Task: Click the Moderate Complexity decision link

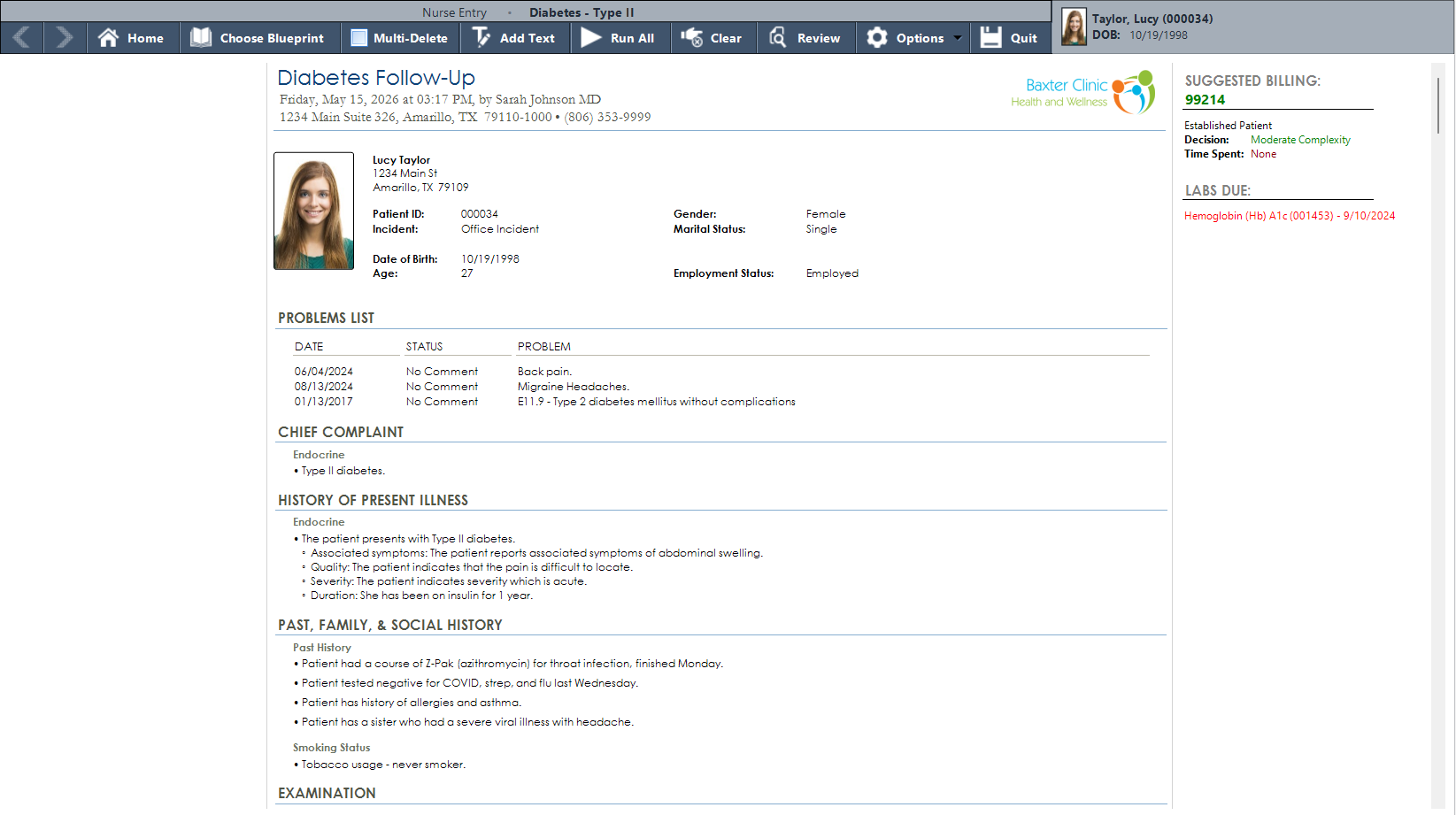Action: coord(1300,140)
